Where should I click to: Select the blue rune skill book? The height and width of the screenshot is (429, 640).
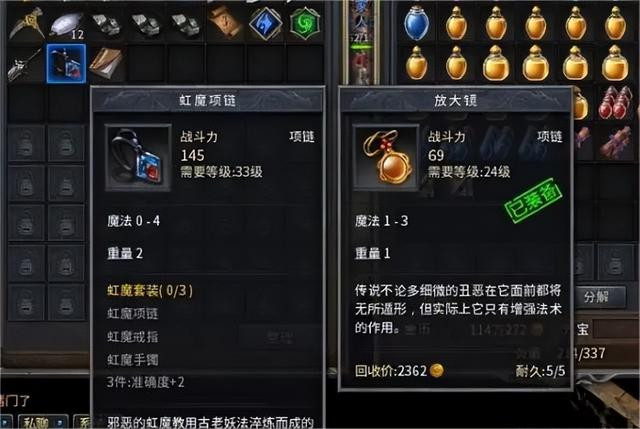click(x=266, y=23)
